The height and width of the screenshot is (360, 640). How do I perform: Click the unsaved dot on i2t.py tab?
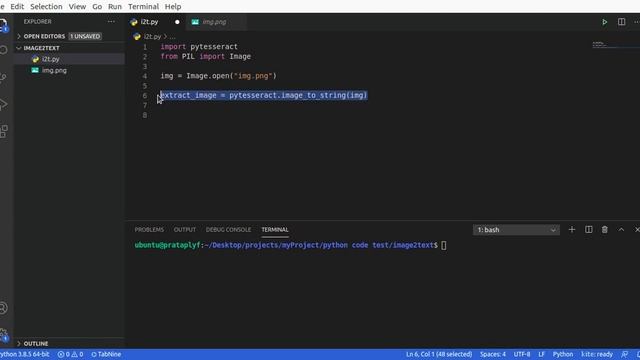click(x=177, y=22)
